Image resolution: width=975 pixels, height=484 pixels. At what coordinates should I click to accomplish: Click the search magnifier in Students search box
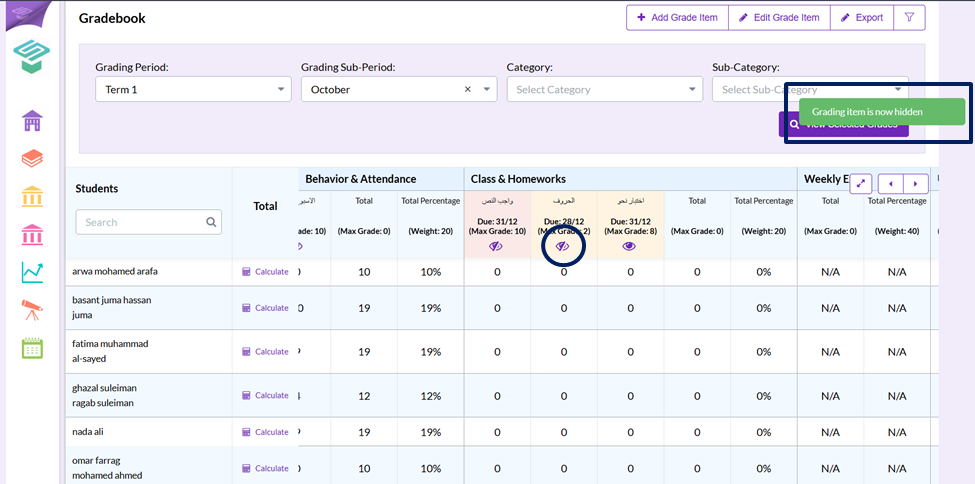pos(211,222)
